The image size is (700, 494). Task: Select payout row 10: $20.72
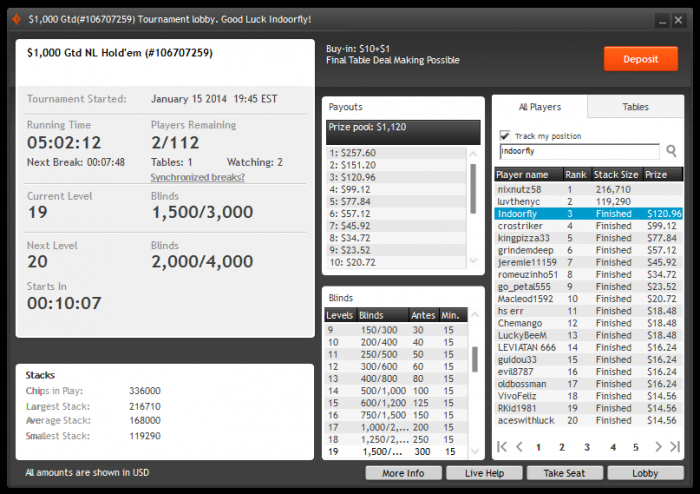coord(396,262)
